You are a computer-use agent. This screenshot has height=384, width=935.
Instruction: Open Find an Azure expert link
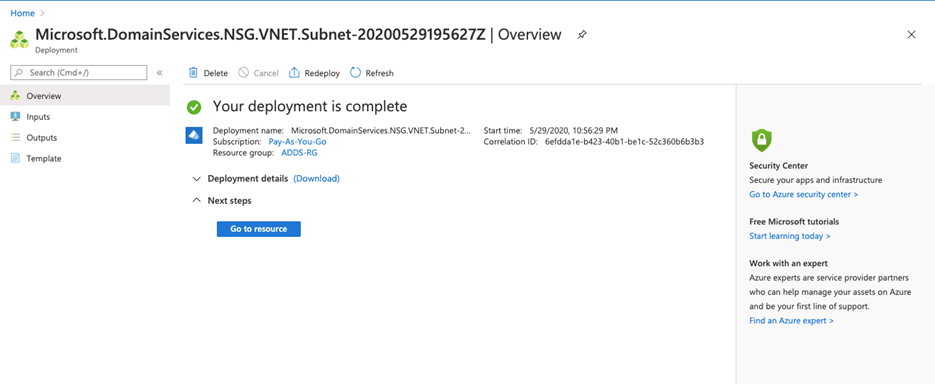pos(791,321)
